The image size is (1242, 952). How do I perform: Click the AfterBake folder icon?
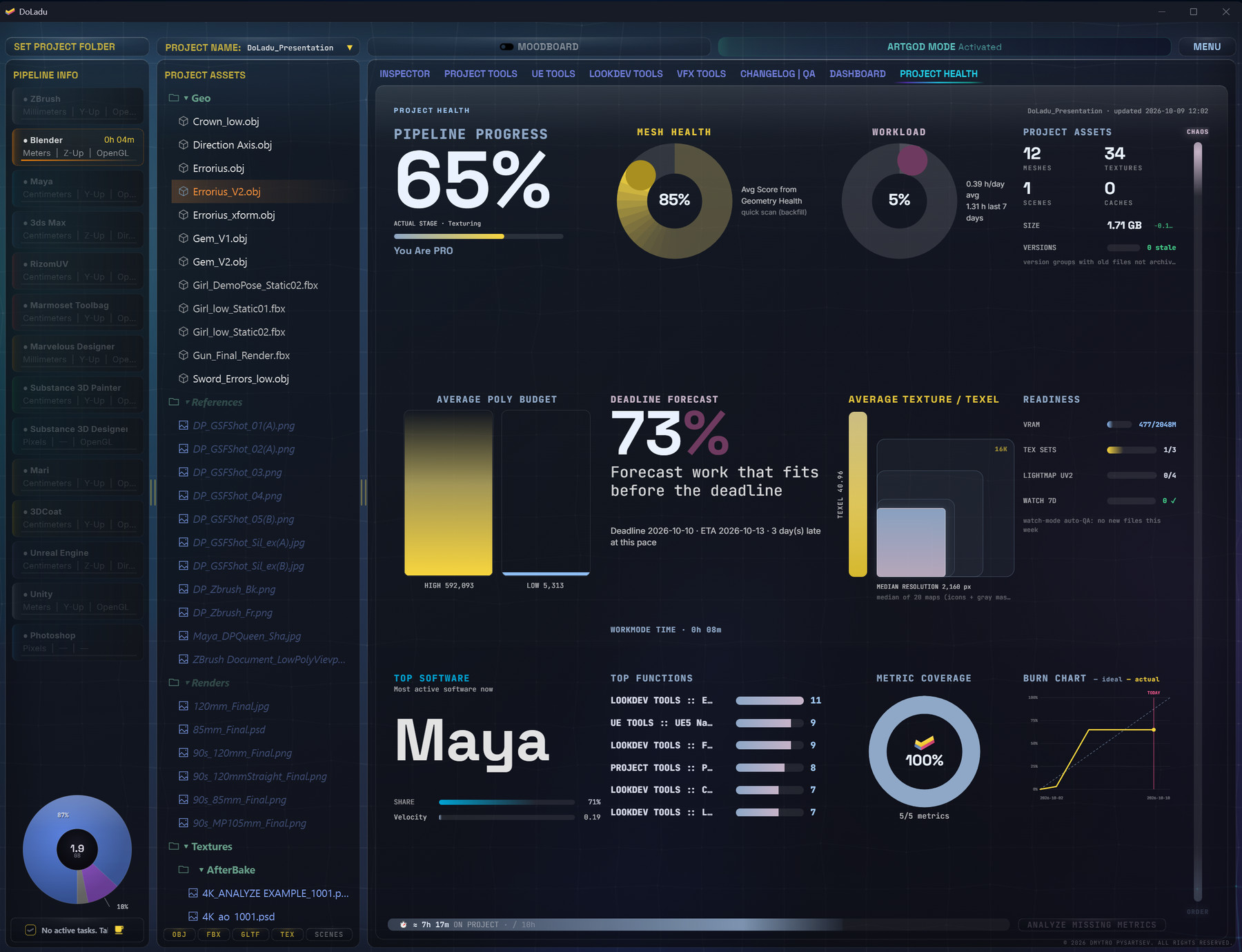[184, 870]
